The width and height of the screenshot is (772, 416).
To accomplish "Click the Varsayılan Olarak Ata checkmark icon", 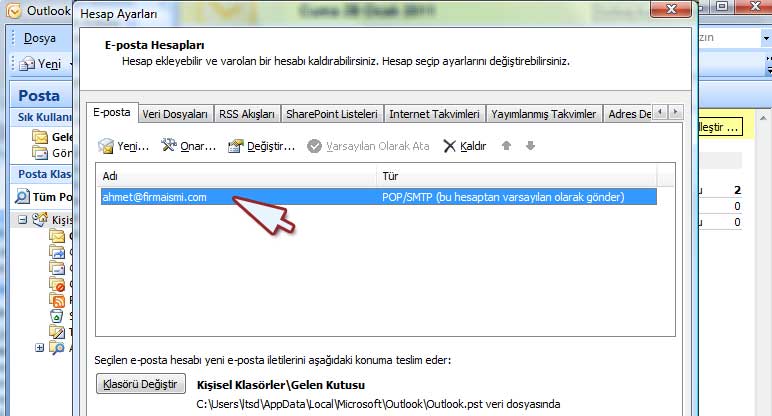I will pyautogui.click(x=314, y=146).
